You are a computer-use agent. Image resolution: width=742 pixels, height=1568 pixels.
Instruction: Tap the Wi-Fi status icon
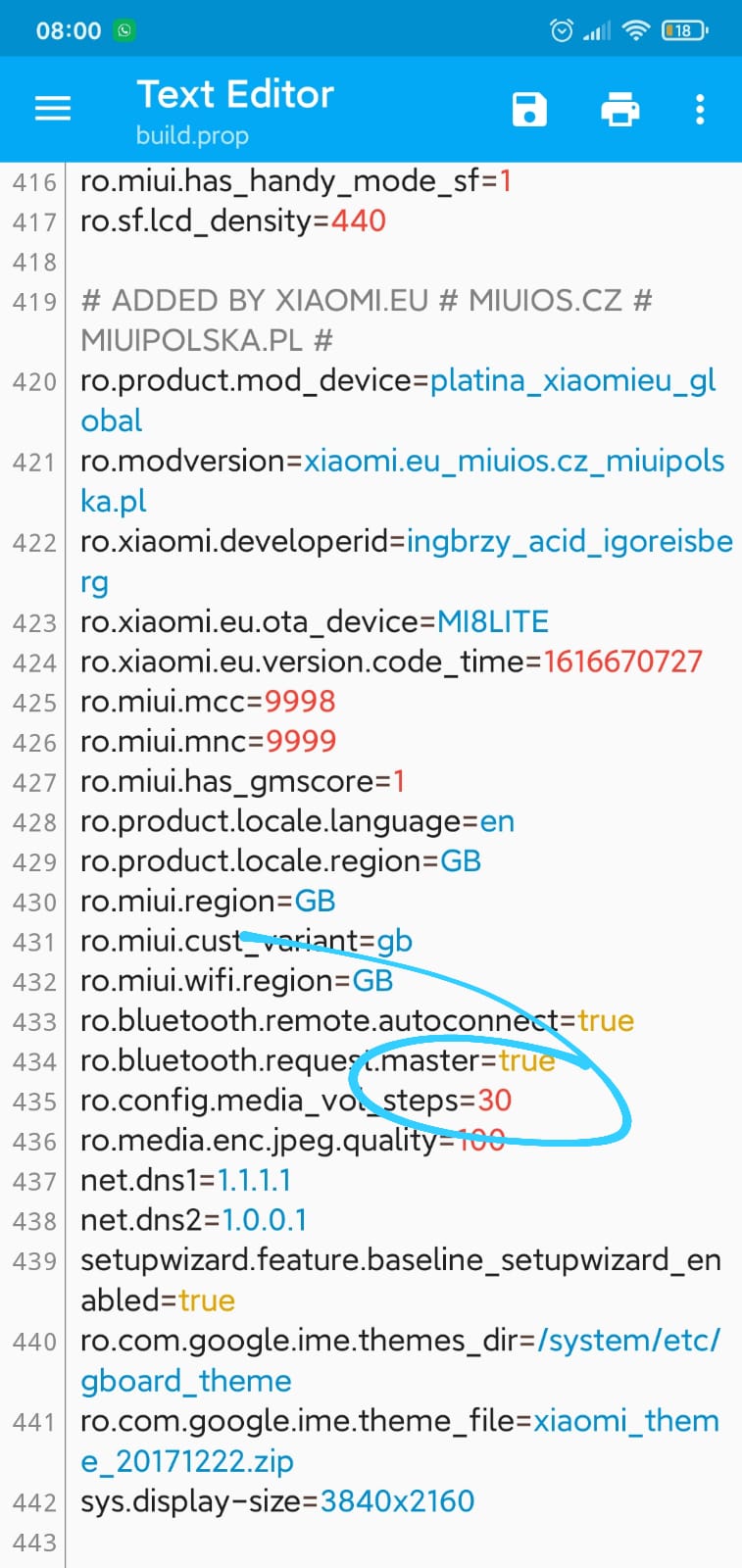636,30
